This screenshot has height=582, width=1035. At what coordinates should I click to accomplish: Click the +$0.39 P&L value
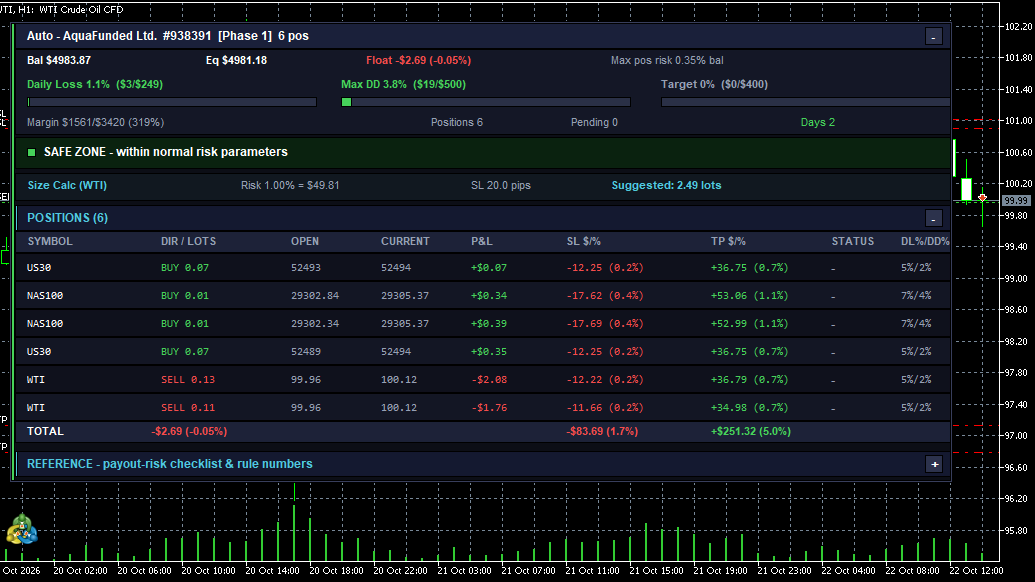pyautogui.click(x=489, y=324)
